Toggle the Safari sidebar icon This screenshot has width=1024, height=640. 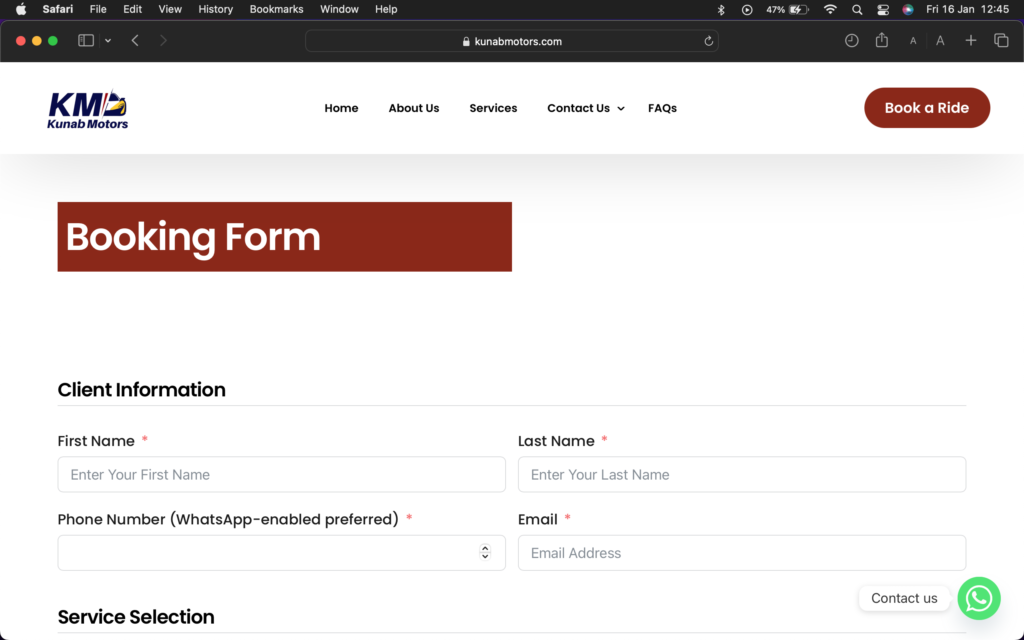tap(86, 41)
